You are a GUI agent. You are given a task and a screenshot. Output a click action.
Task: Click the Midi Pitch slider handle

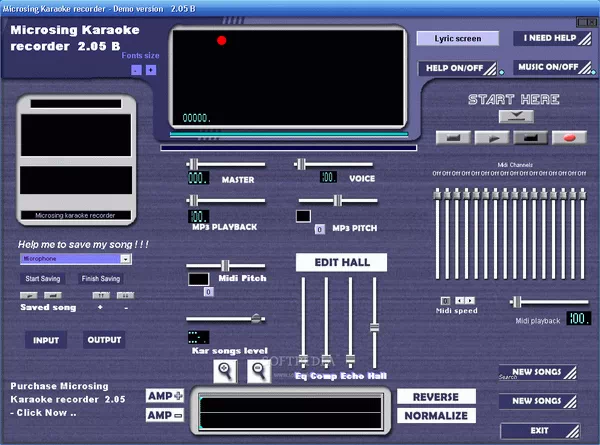(225, 266)
